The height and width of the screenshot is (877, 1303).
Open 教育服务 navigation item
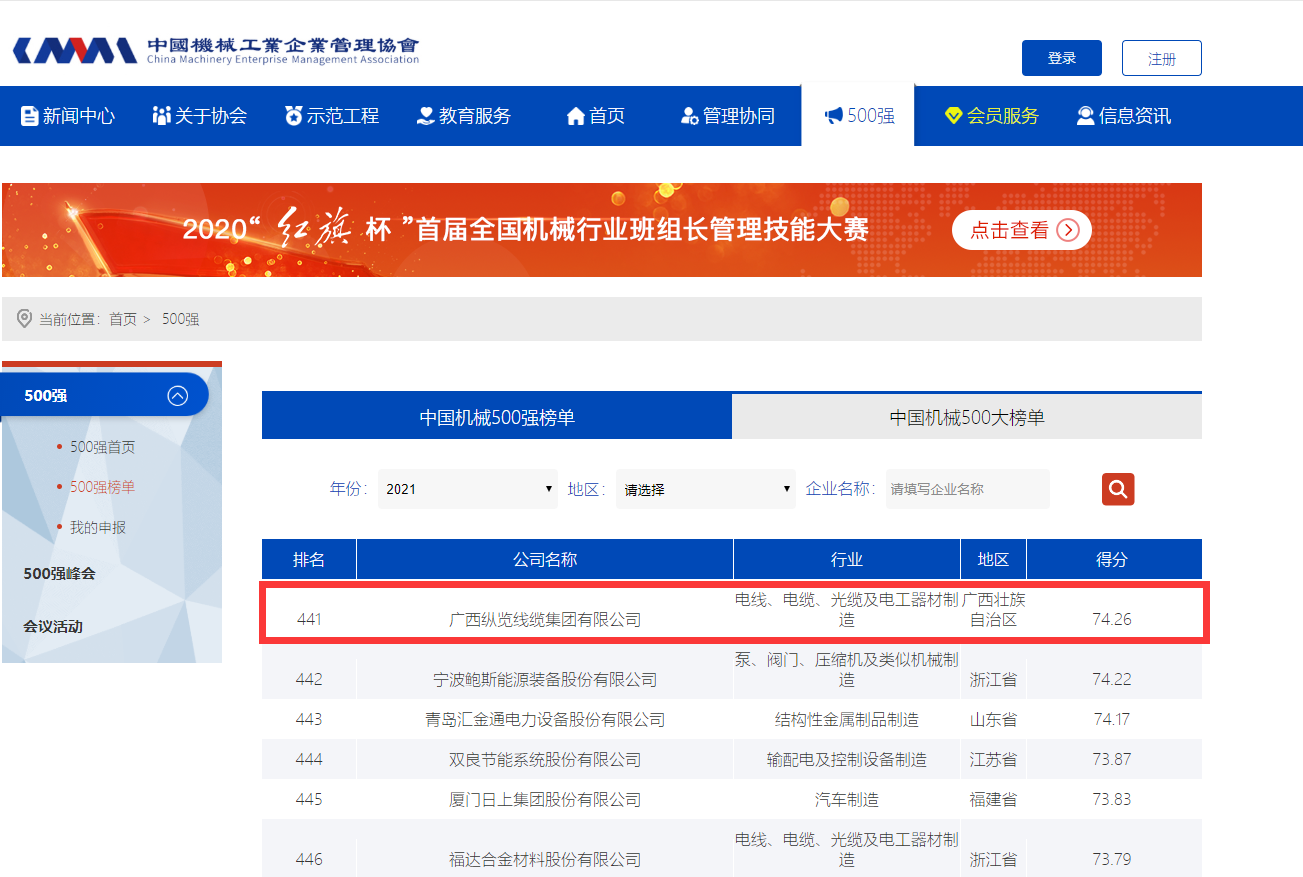click(464, 116)
